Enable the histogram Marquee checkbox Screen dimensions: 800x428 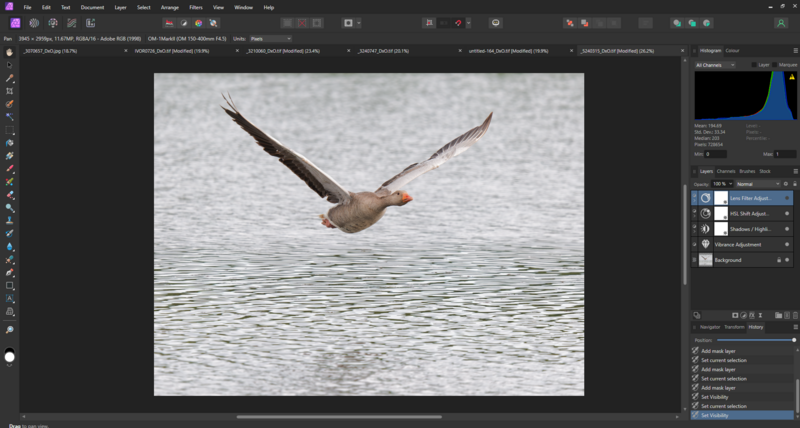(x=774, y=65)
